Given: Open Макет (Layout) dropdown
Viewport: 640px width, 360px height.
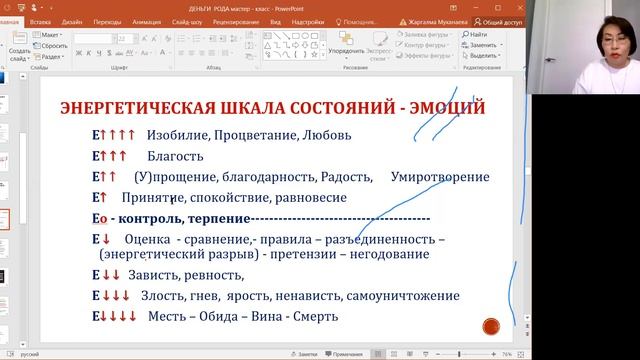Looking at the screenshot, I should (47, 35).
